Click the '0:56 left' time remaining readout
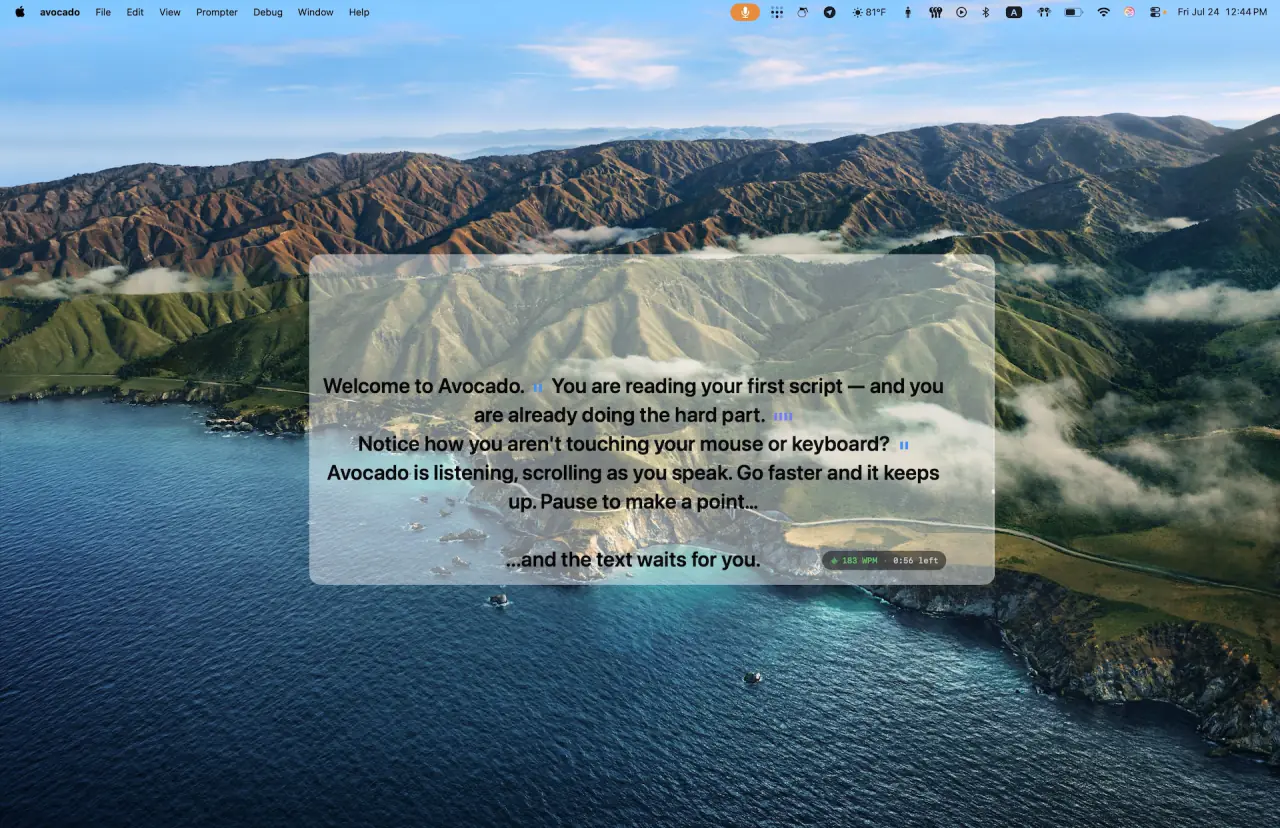 pyautogui.click(x=915, y=560)
